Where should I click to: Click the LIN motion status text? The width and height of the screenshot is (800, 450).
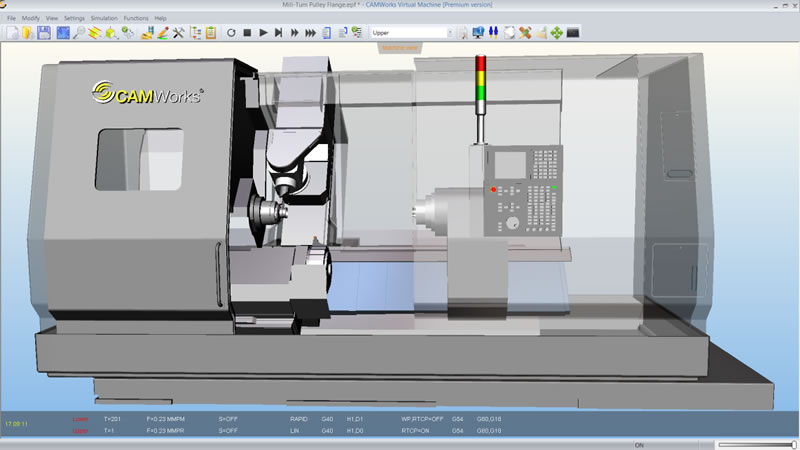(294, 431)
